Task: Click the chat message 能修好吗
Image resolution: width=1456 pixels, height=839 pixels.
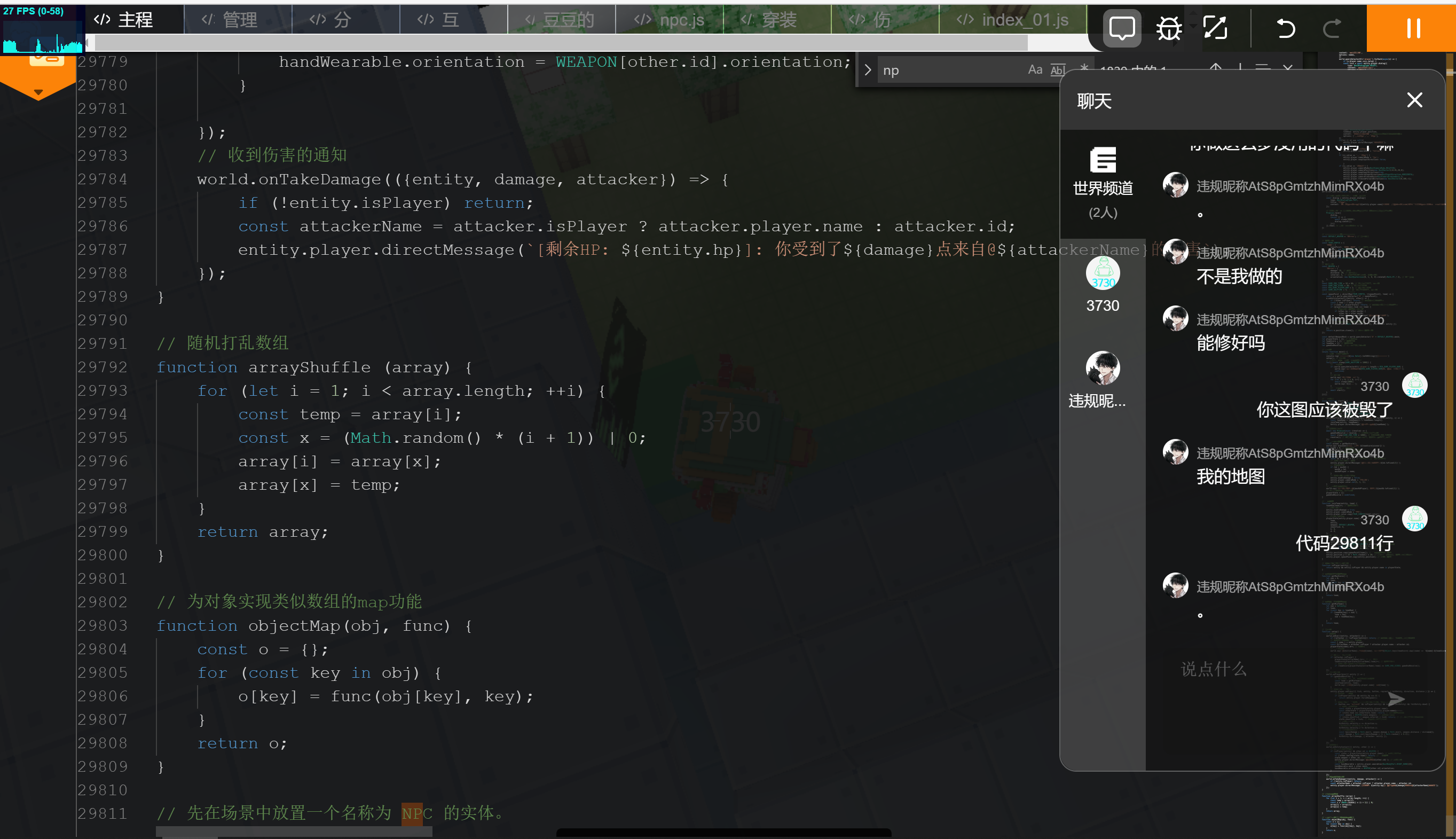Action: (x=1230, y=343)
